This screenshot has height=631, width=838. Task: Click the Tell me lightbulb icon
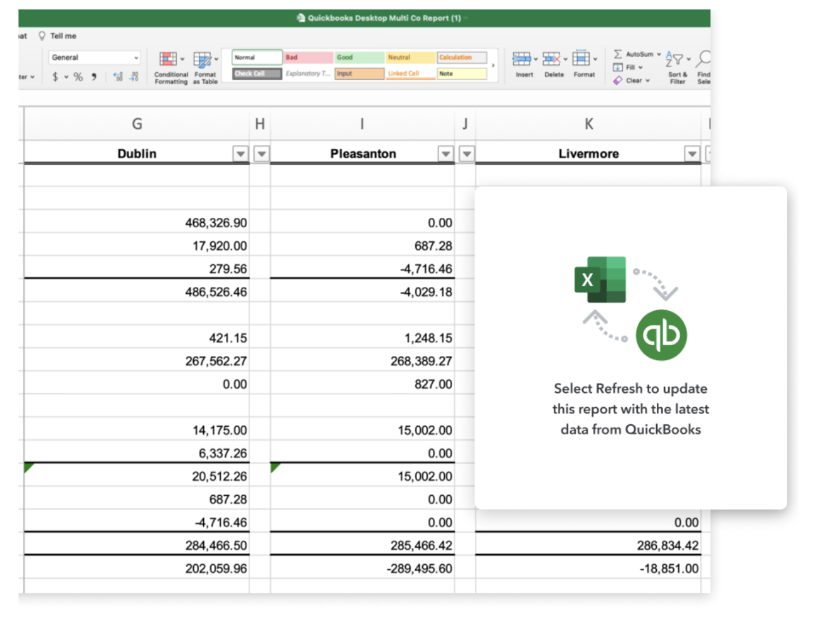(x=42, y=36)
